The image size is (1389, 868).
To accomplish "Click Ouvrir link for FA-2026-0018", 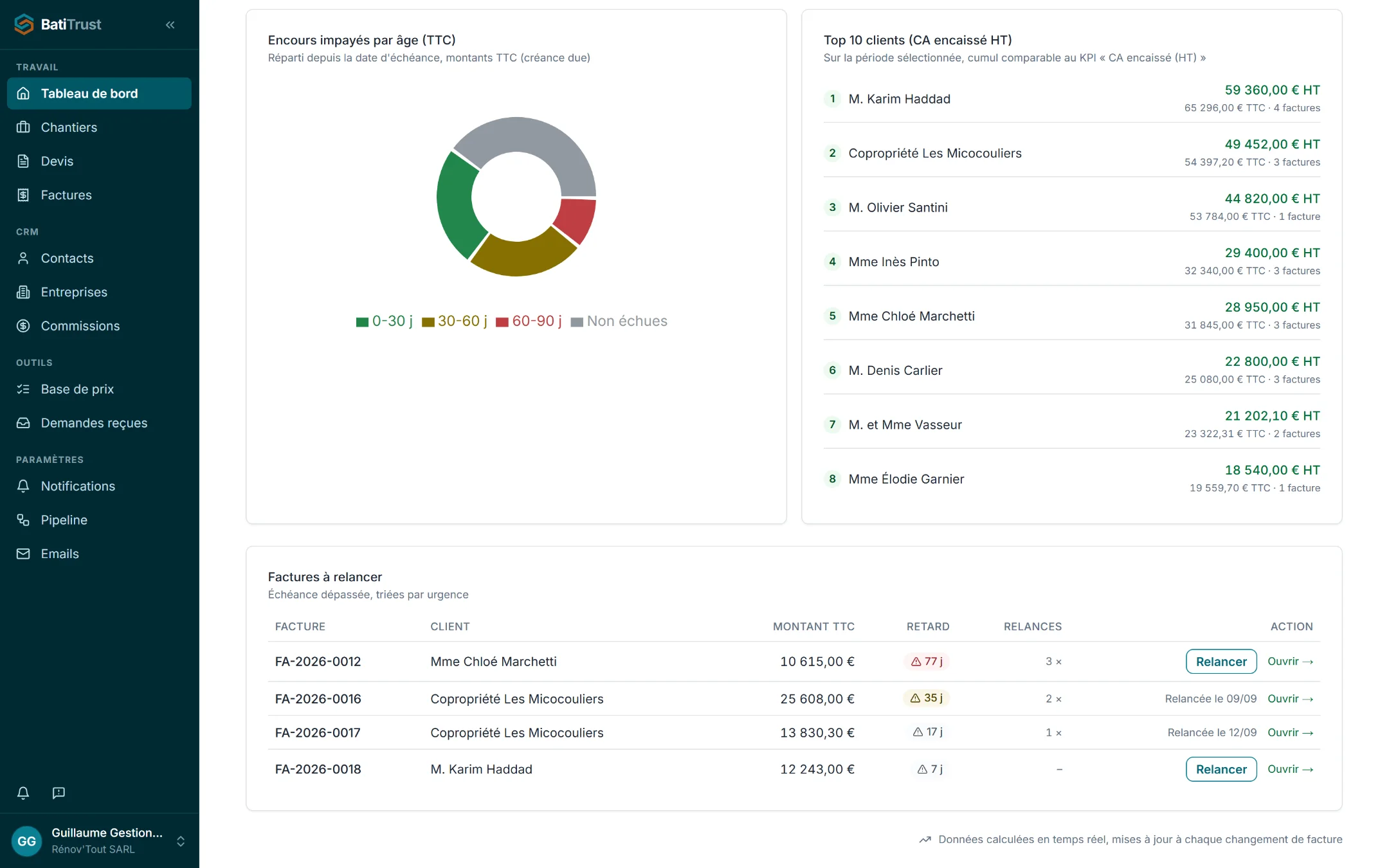I will pyautogui.click(x=1290, y=769).
